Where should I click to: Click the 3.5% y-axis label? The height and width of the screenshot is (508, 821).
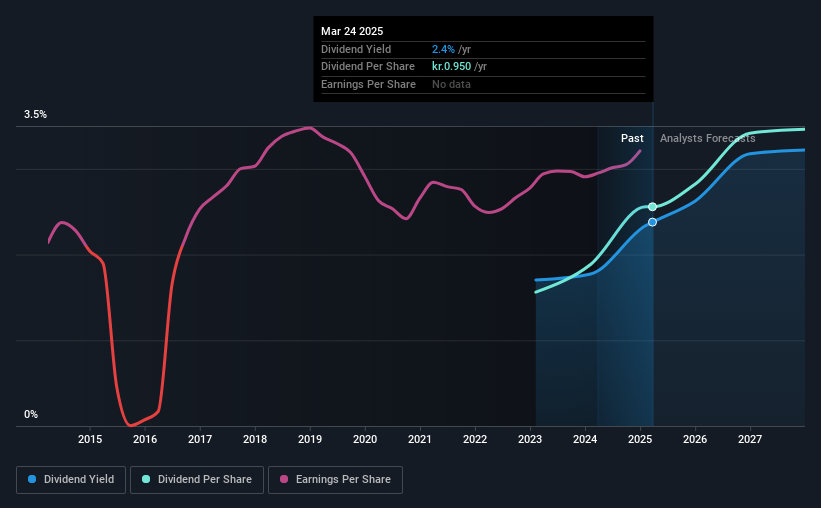(35, 114)
